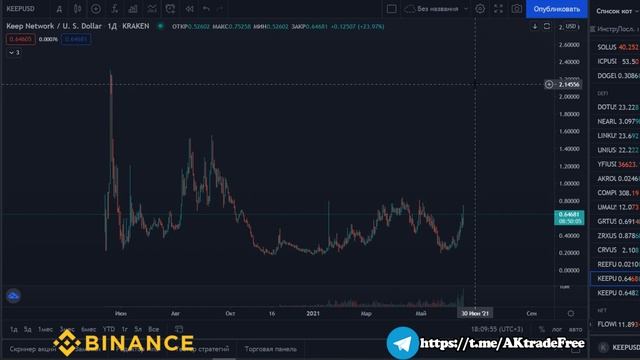The height and width of the screenshot is (360, 640).
Task: Select the 6мес time range
Action: [89, 329]
